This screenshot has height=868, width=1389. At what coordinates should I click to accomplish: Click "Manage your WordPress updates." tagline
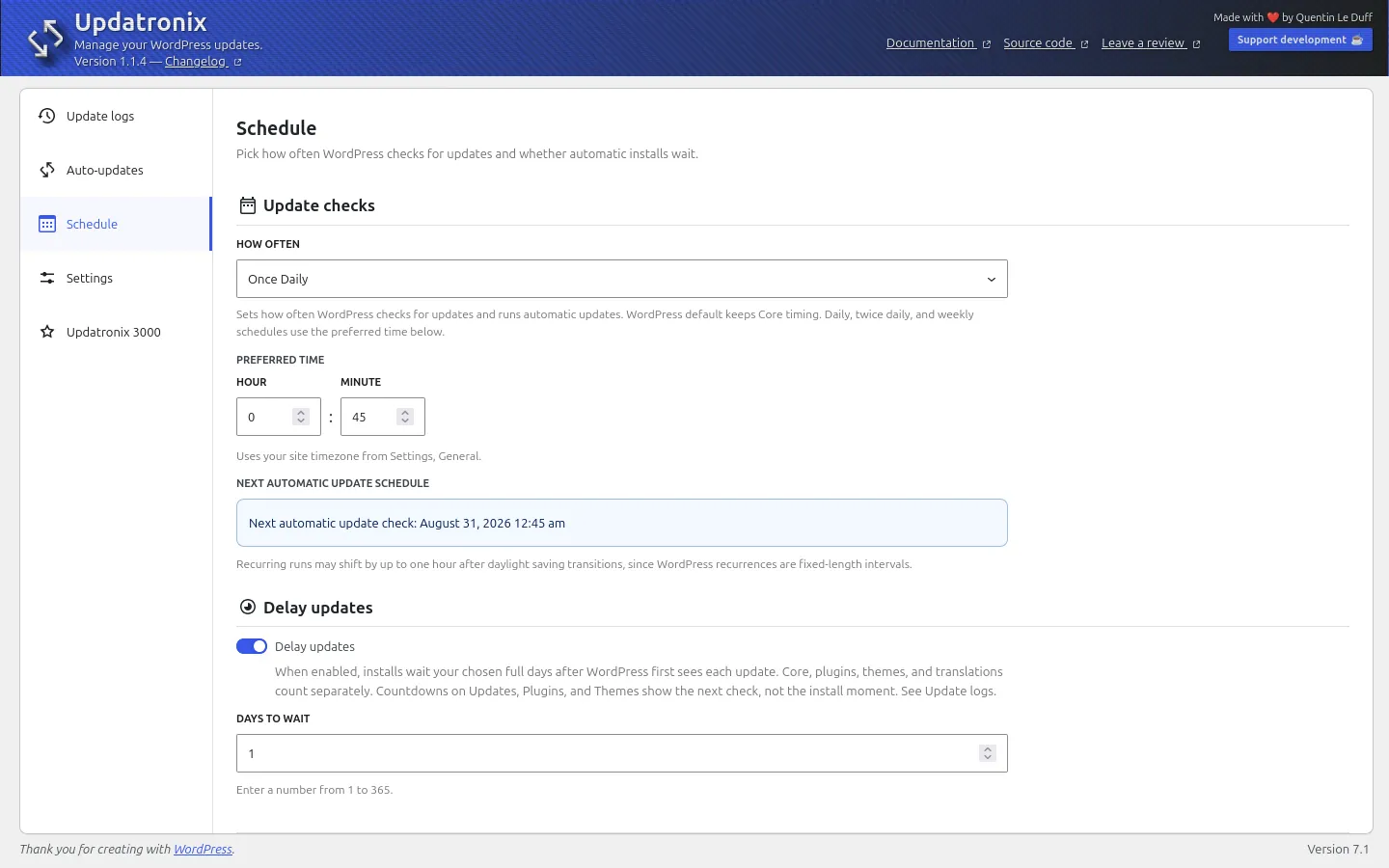[168, 44]
